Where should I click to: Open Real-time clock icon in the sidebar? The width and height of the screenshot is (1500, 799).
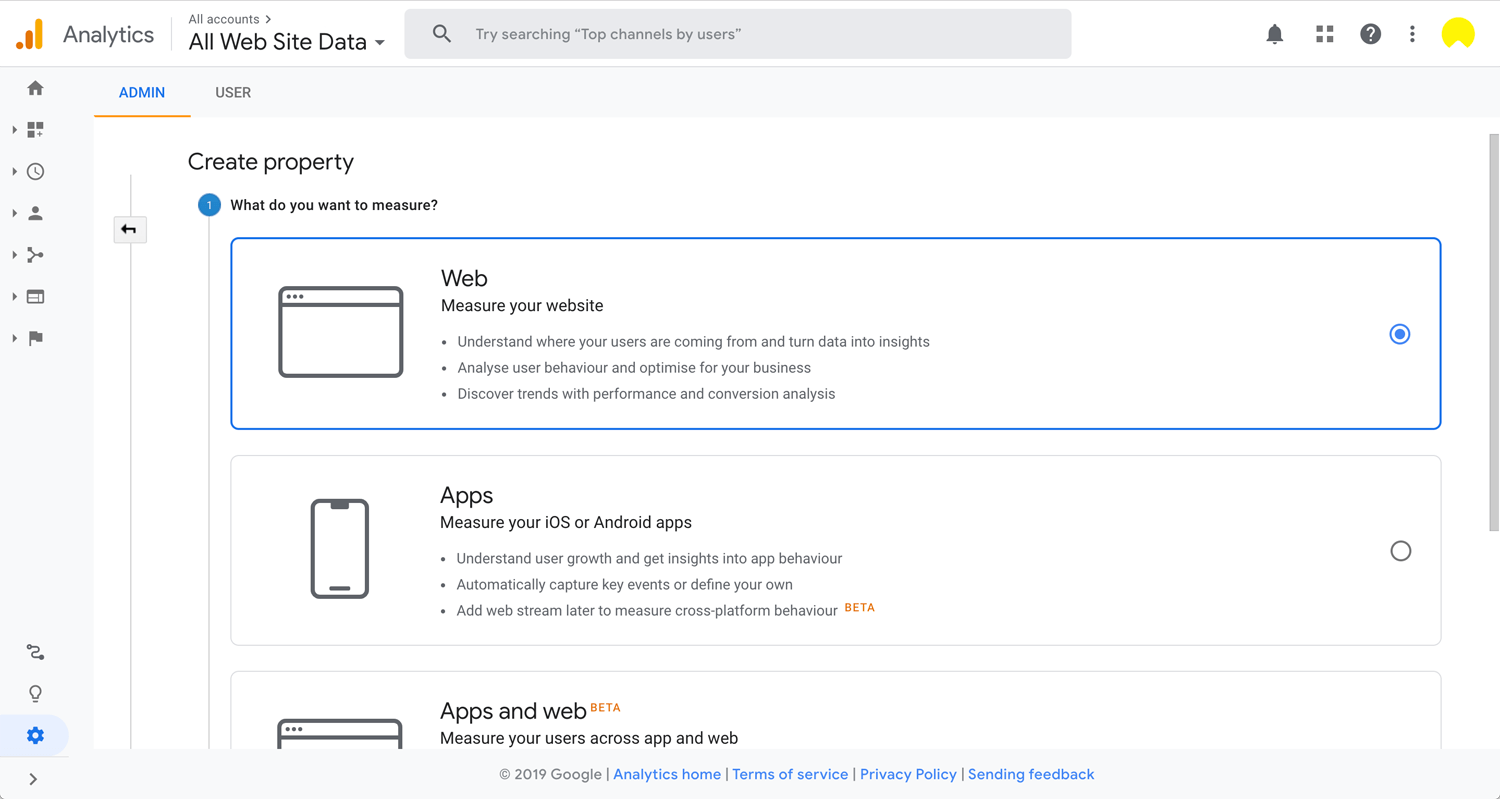tap(36, 172)
